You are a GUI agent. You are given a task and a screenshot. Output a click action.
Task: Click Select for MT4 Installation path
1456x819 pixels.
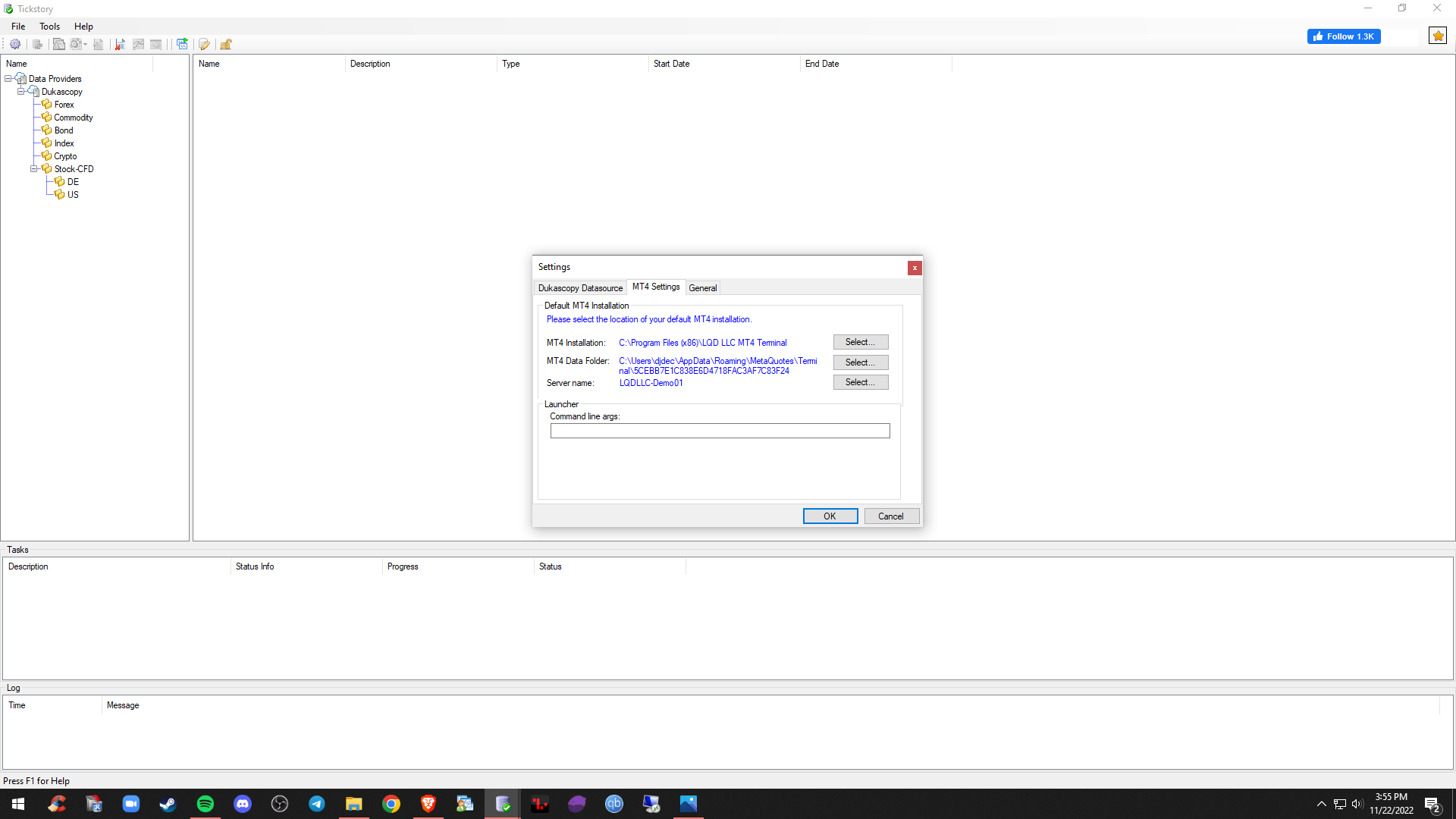pyautogui.click(x=861, y=343)
